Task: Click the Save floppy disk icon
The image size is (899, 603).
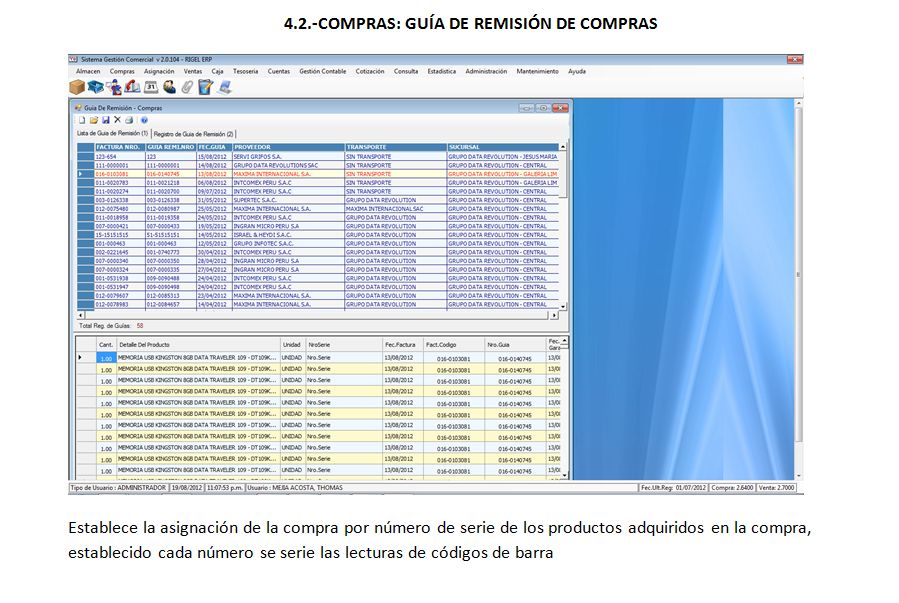Action: point(106,120)
